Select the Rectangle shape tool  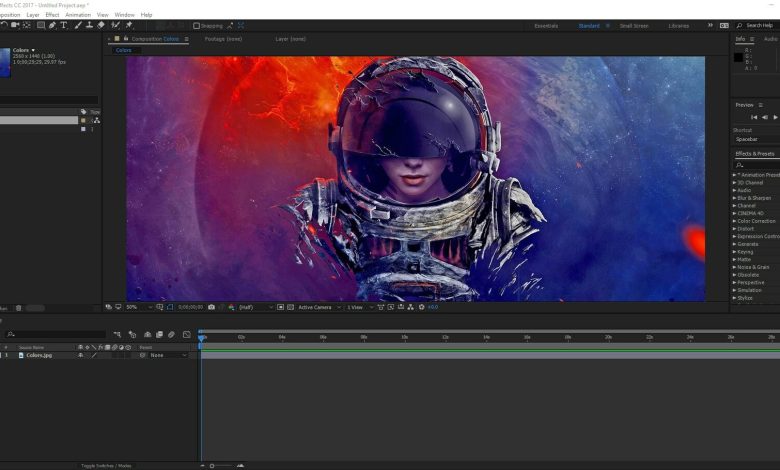[41, 25]
